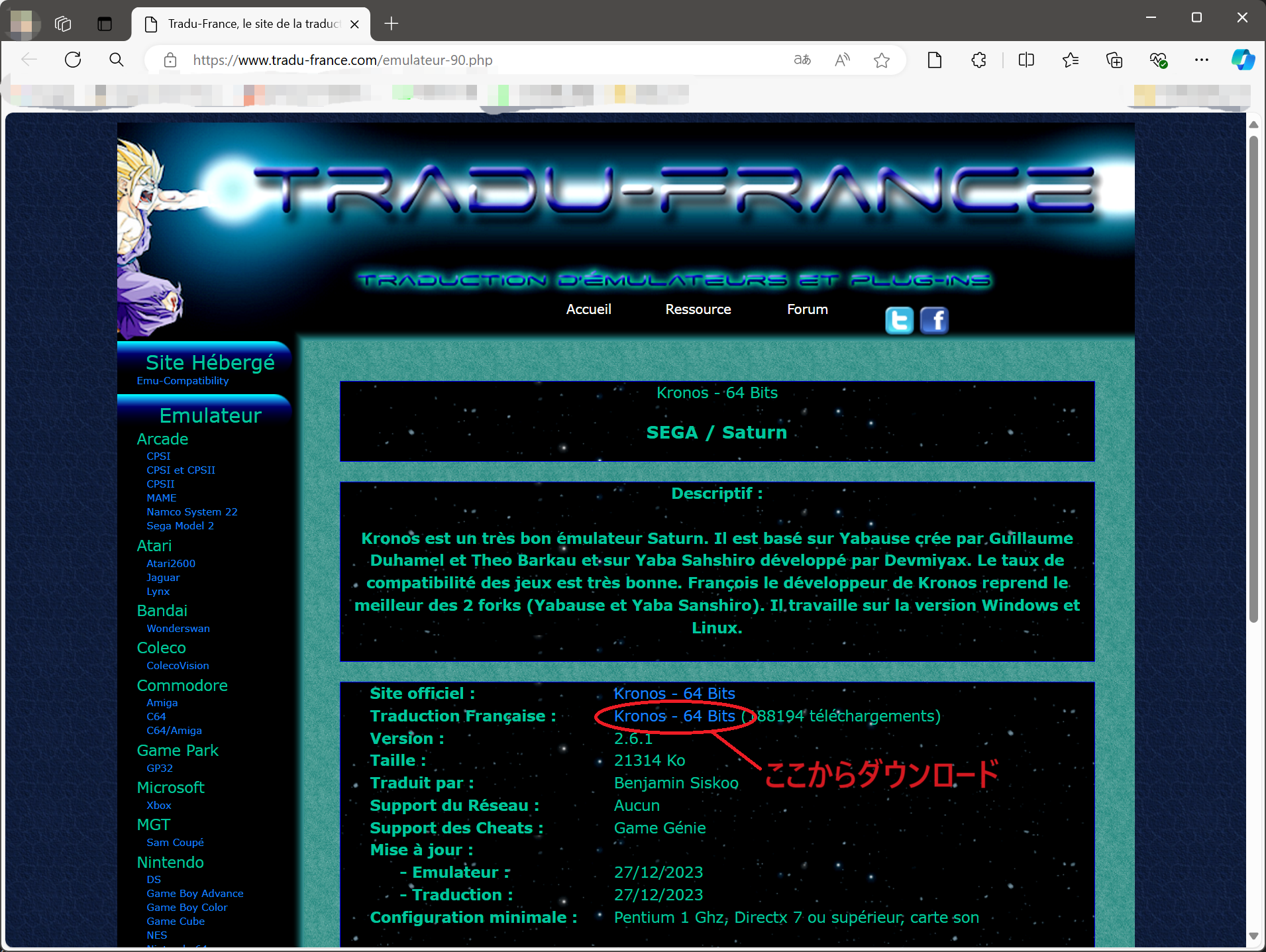Open the MAME sidebar link
The height and width of the screenshot is (952, 1266).
point(162,498)
